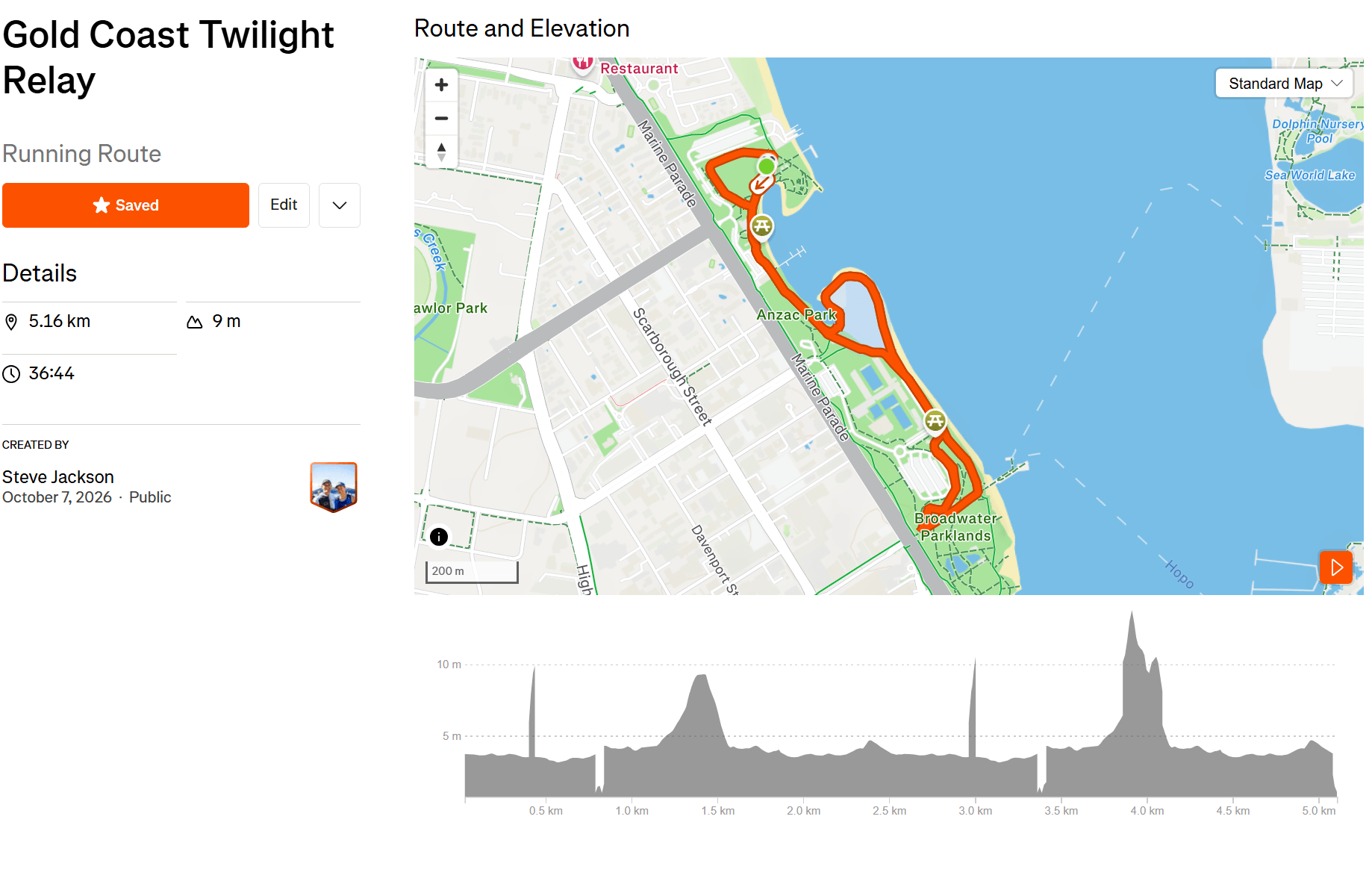Click the green route start marker

coord(767,166)
